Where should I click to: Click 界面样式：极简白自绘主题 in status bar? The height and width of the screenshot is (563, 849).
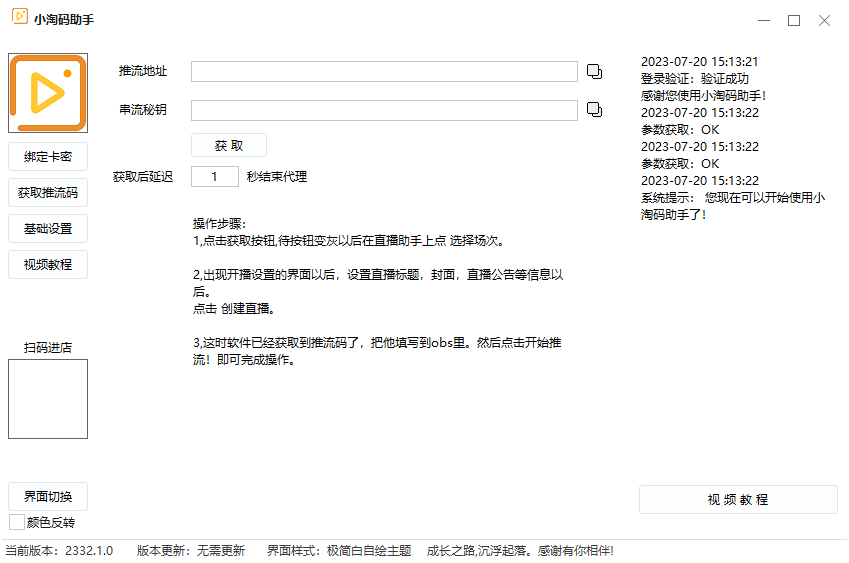(339, 551)
